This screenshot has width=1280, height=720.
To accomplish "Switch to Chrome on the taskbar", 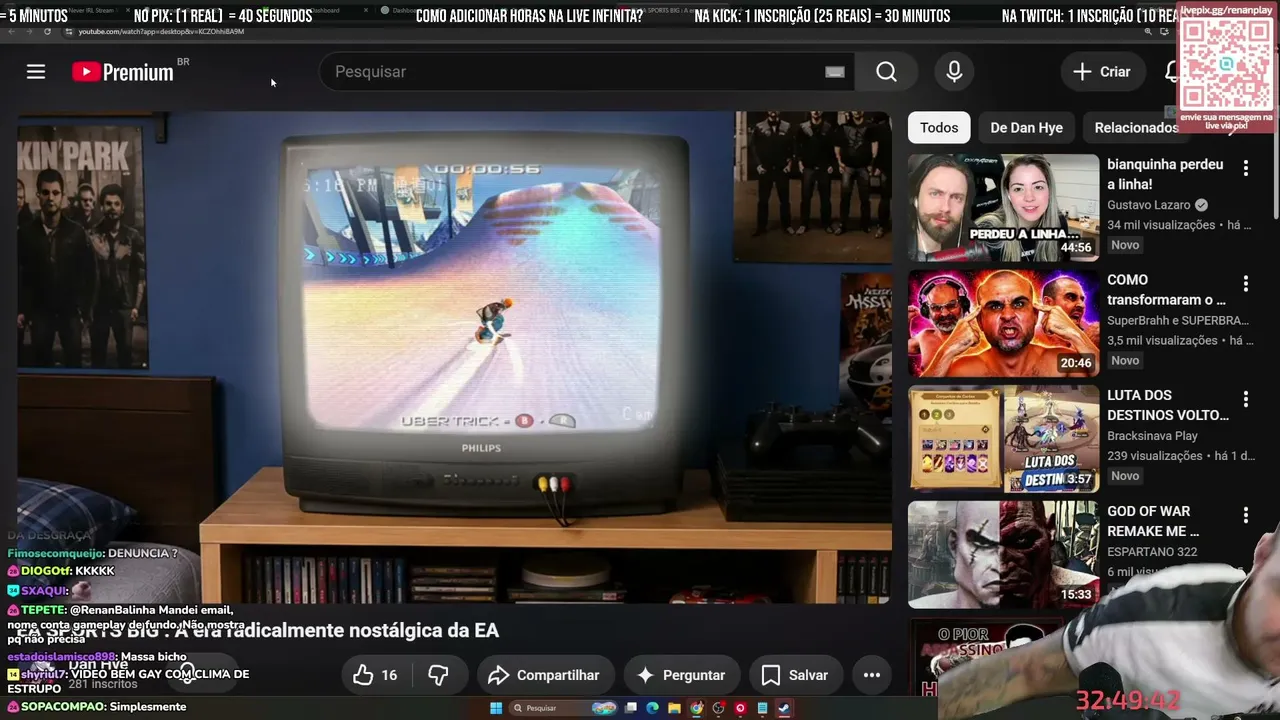I will (x=696, y=708).
